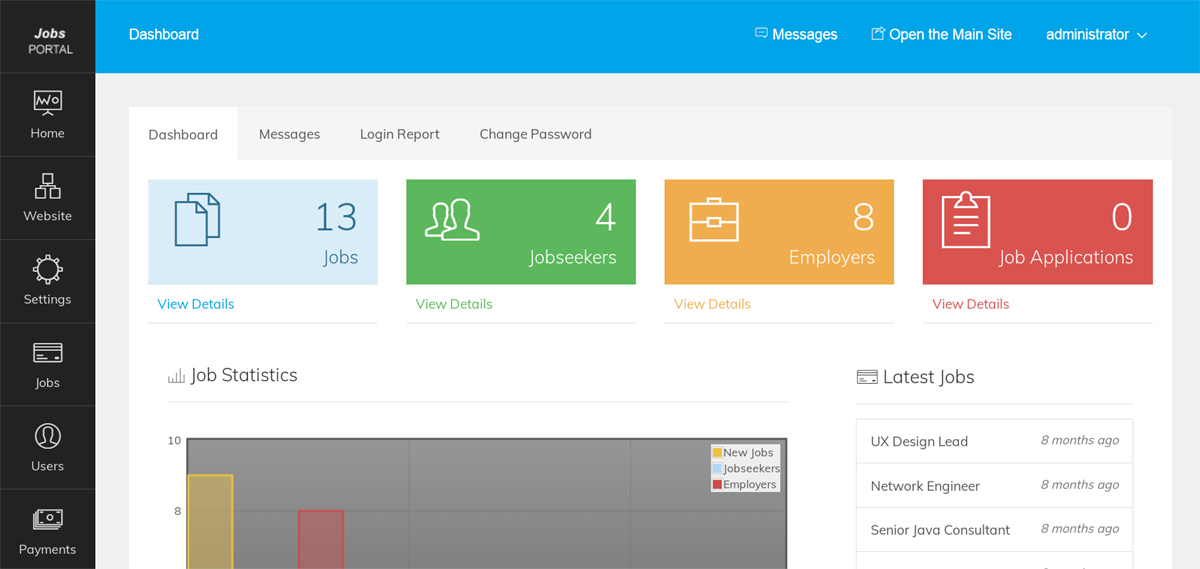Click the 0 Job Applications count

click(1122, 217)
